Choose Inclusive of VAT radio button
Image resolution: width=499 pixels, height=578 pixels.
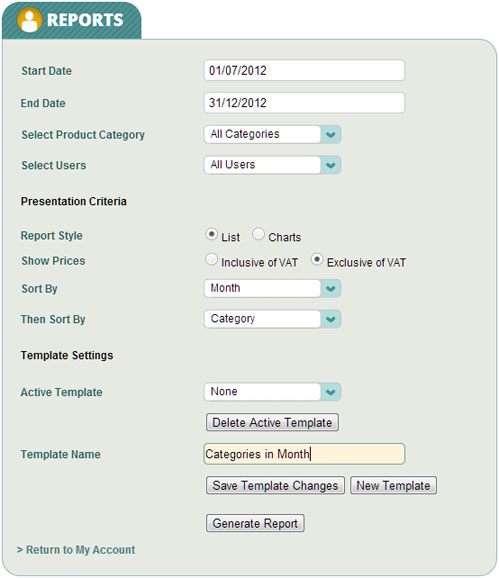211,259
